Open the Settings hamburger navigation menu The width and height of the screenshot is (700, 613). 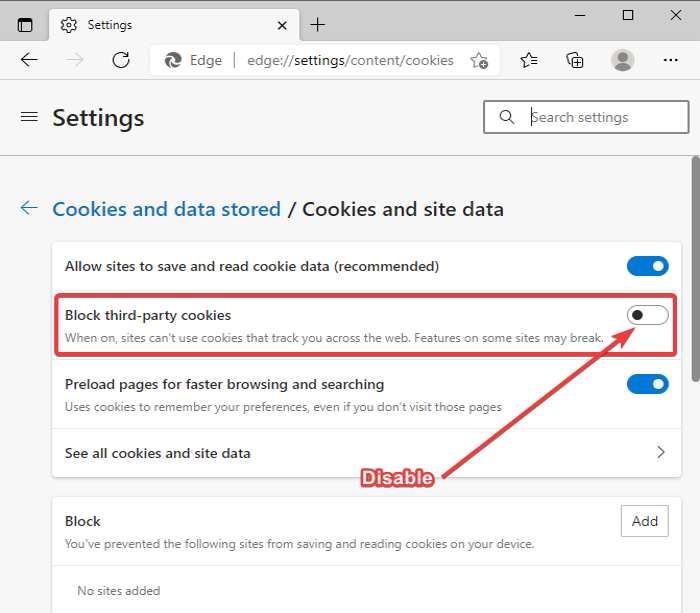pos(28,117)
